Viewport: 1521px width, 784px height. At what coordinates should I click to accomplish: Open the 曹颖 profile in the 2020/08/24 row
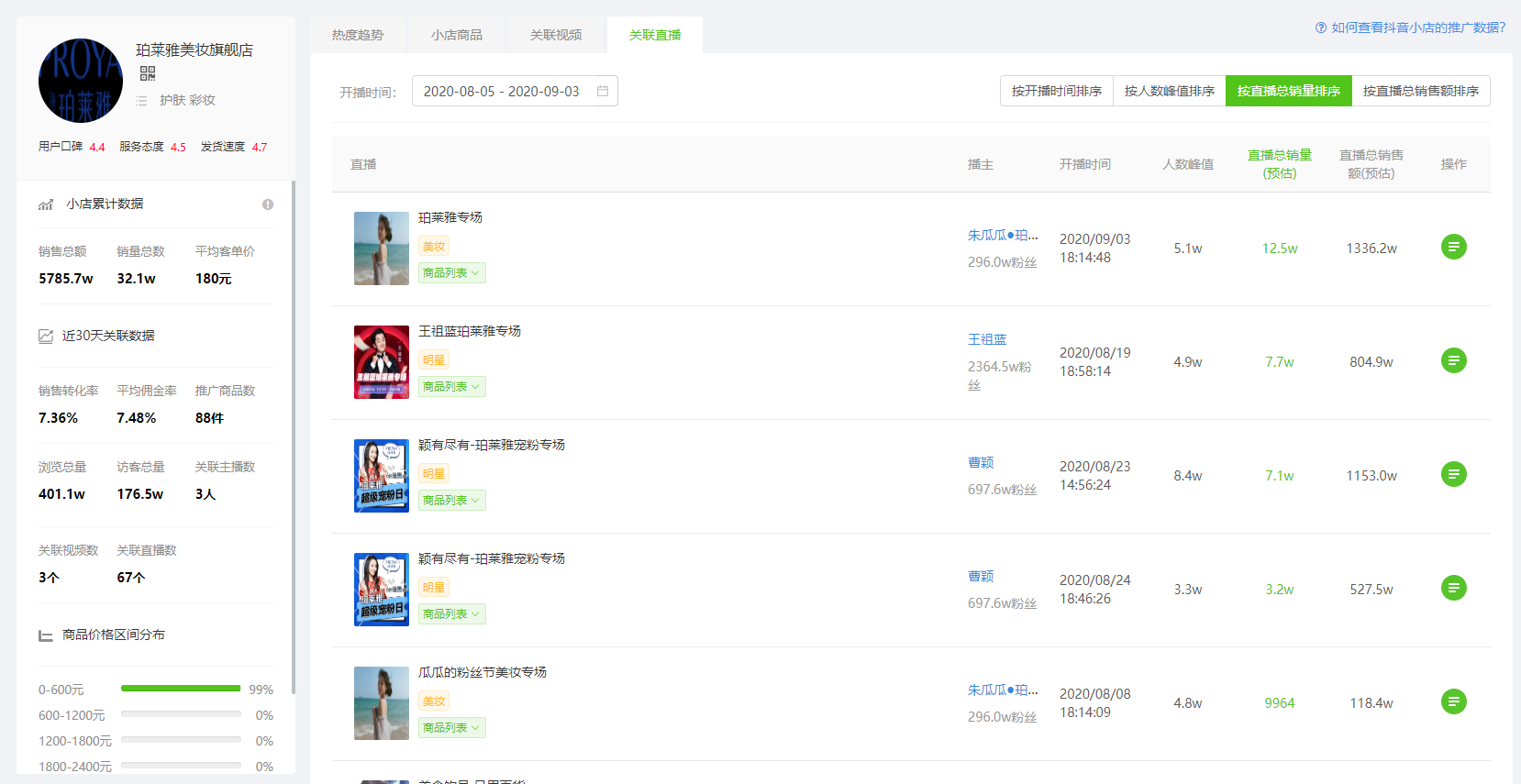(x=981, y=577)
